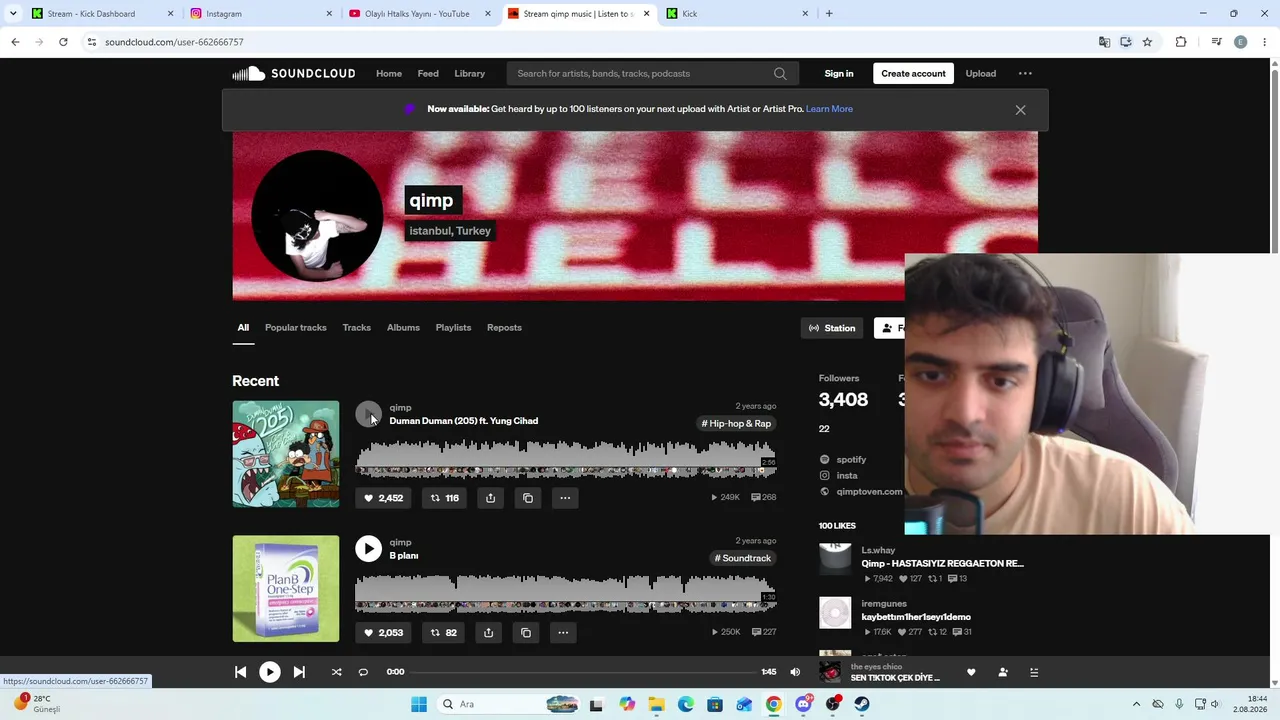This screenshot has height=720, width=1280.
Task: Like the current track in player bar
Action: click(x=971, y=672)
